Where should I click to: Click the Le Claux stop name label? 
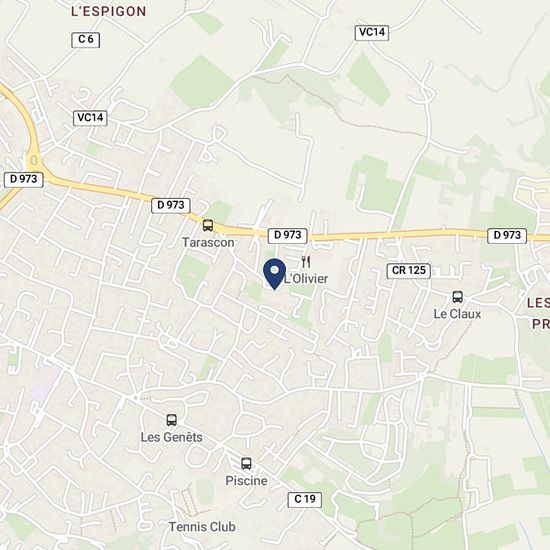tap(457, 314)
